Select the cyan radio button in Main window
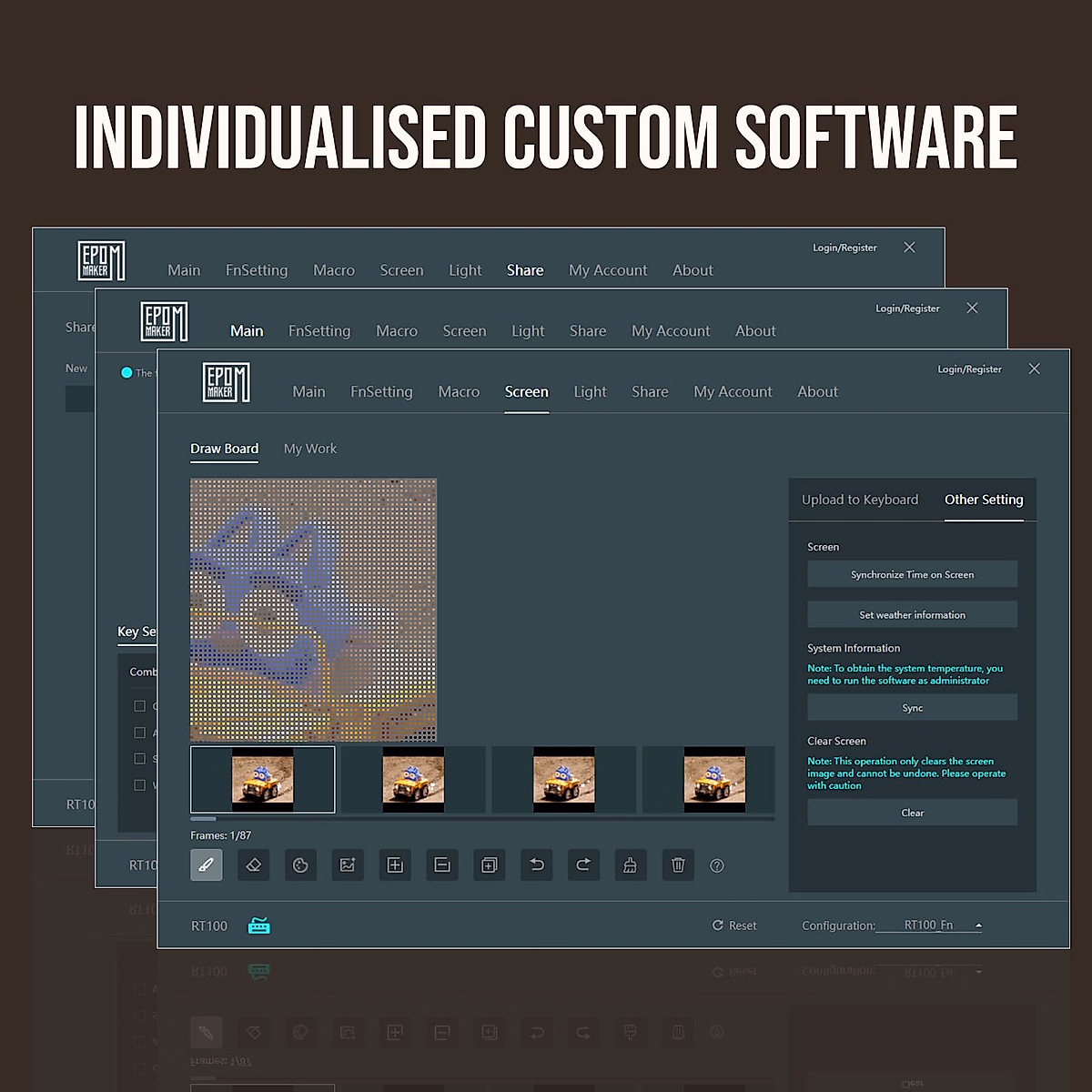 tap(127, 372)
